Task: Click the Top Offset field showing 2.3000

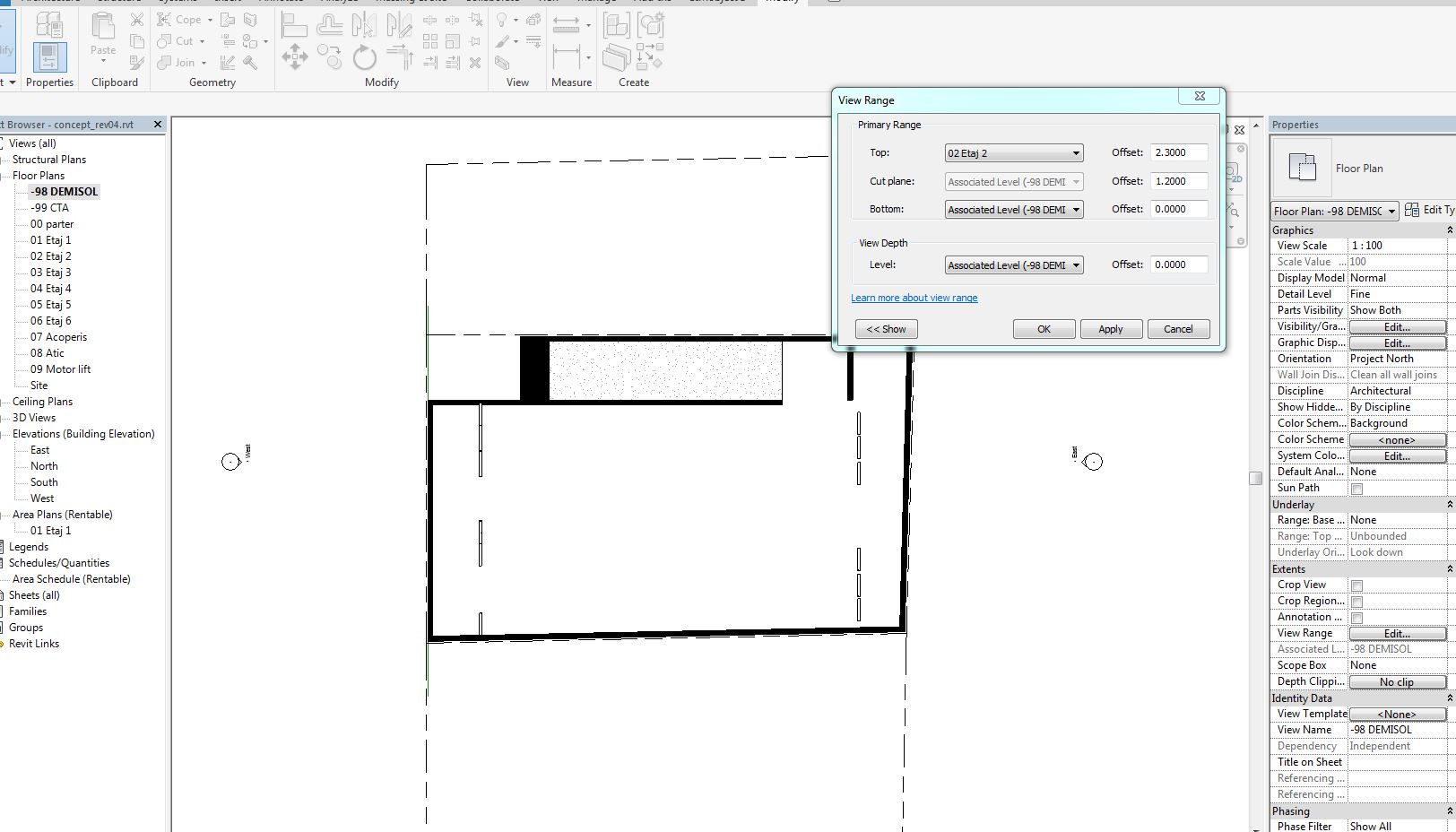Action: pyautogui.click(x=1179, y=153)
